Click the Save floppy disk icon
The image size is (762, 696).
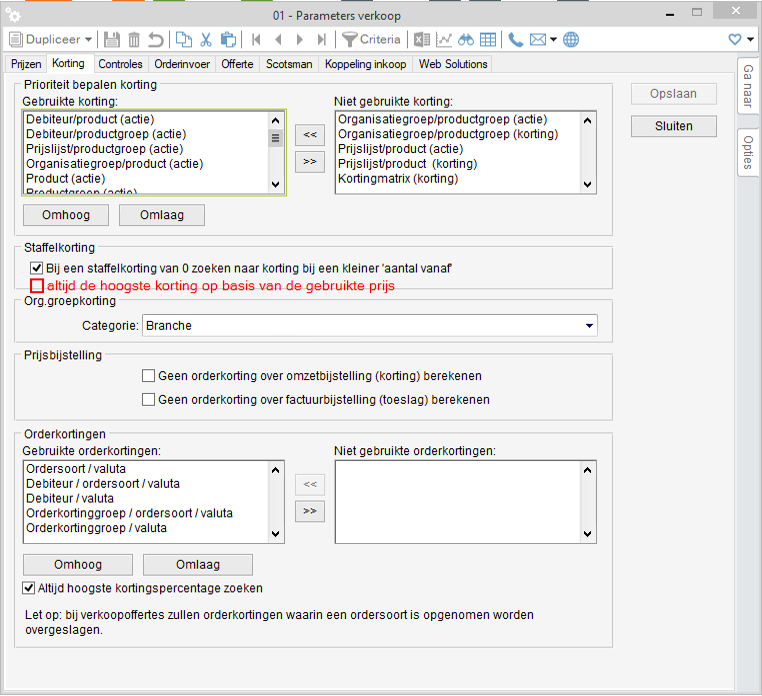point(112,39)
